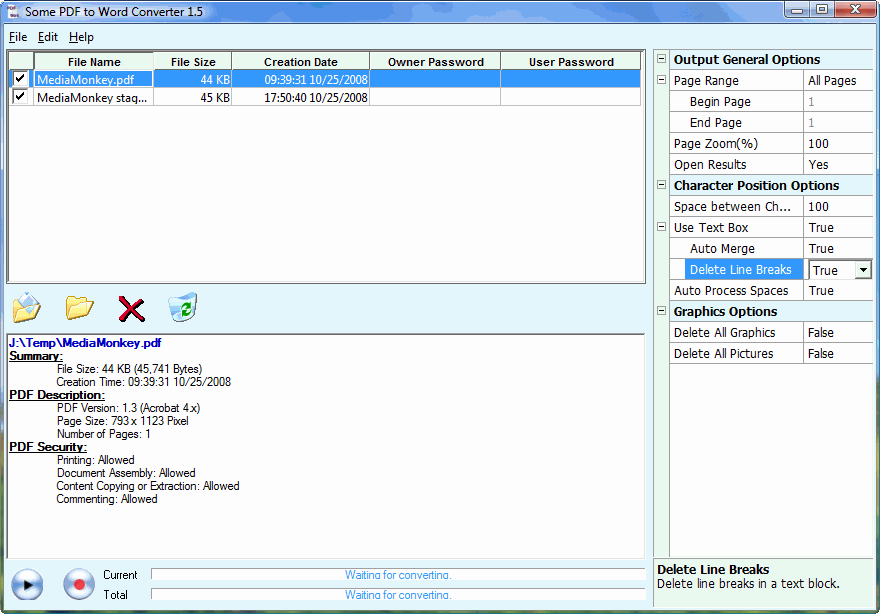This screenshot has width=880, height=614.
Task: Click the application icon in title bar
Action: pos(13,11)
